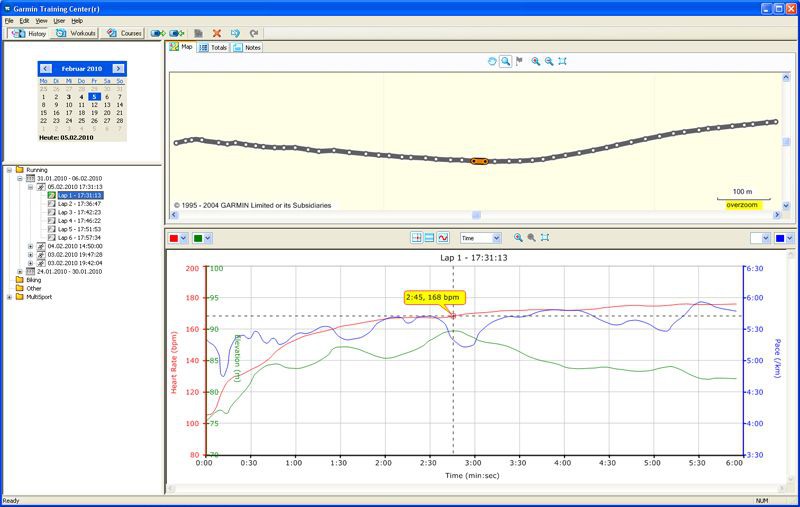Select the magnifier zoom tool on map toolbar
Image resolution: width=800 pixels, height=507 pixels.
(x=505, y=61)
